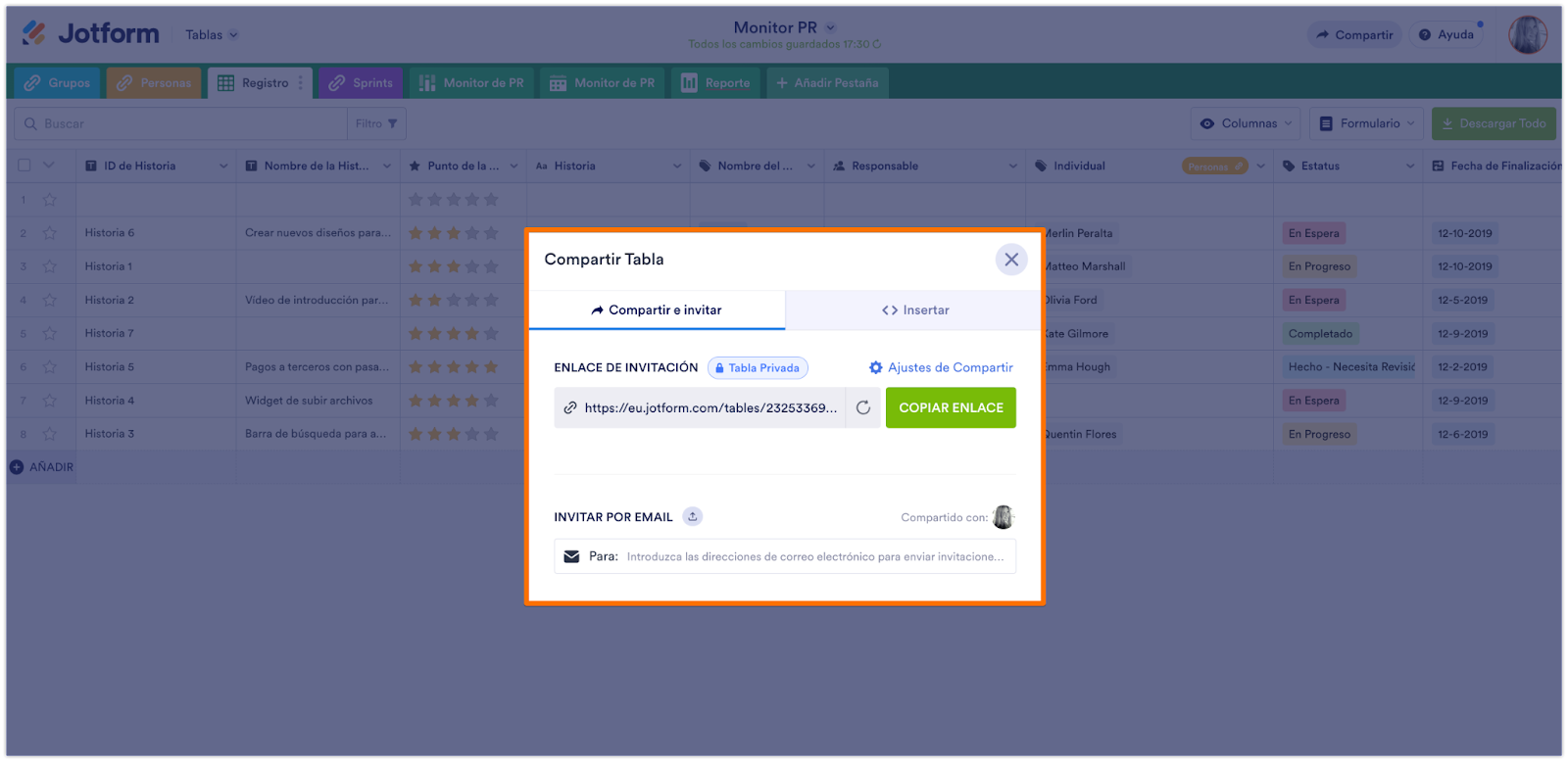
Task: Open the Monitor de PR tab with the calendar icon
Action: click(602, 83)
